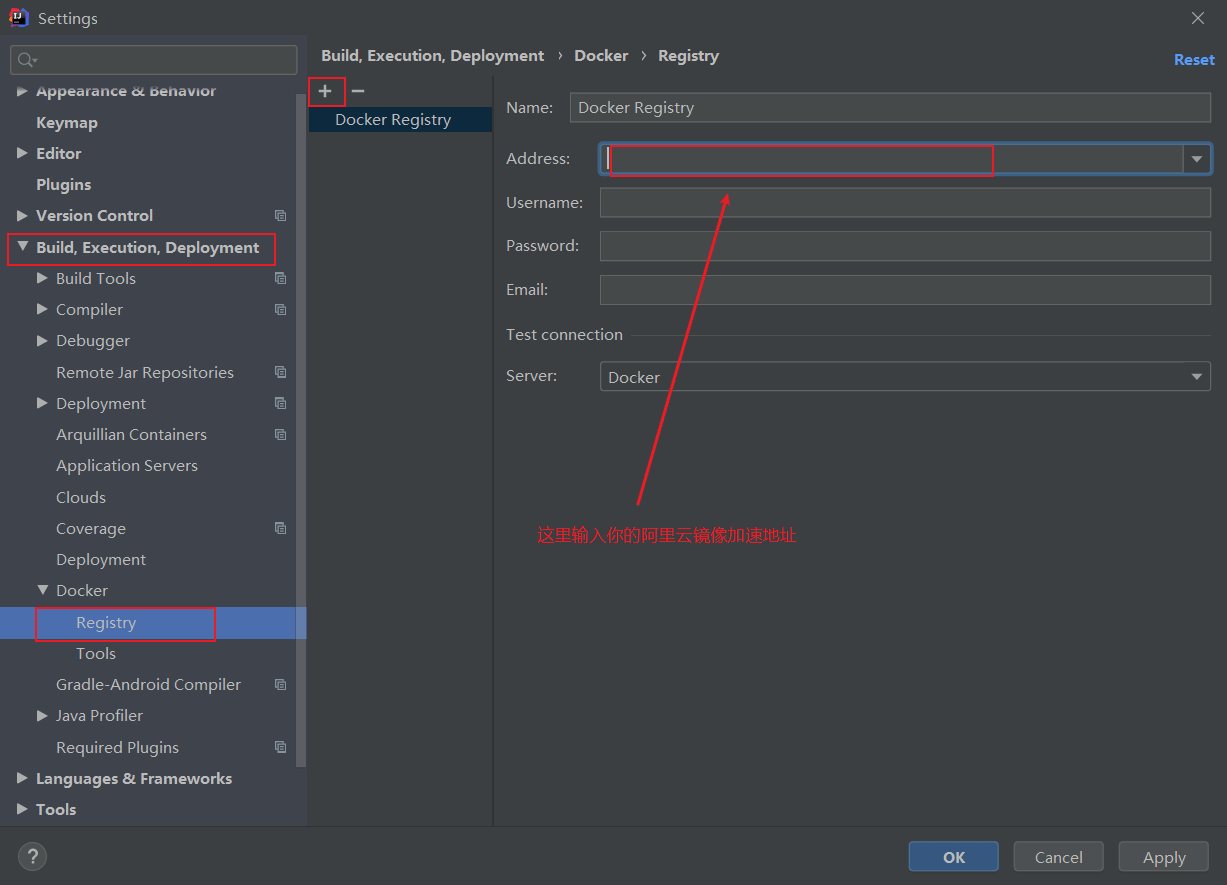Expand the Compiler node arrow
Viewport: 1227px width, 885px height.
point(42,309)
